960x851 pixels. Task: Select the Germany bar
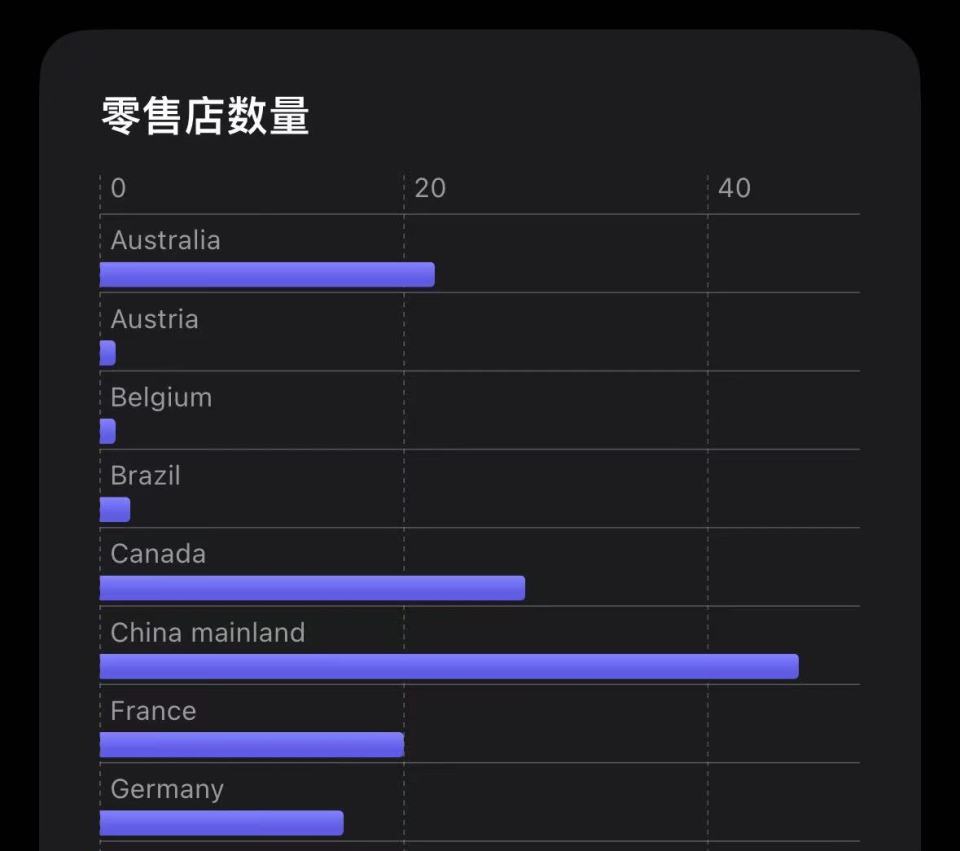(221, 823)
